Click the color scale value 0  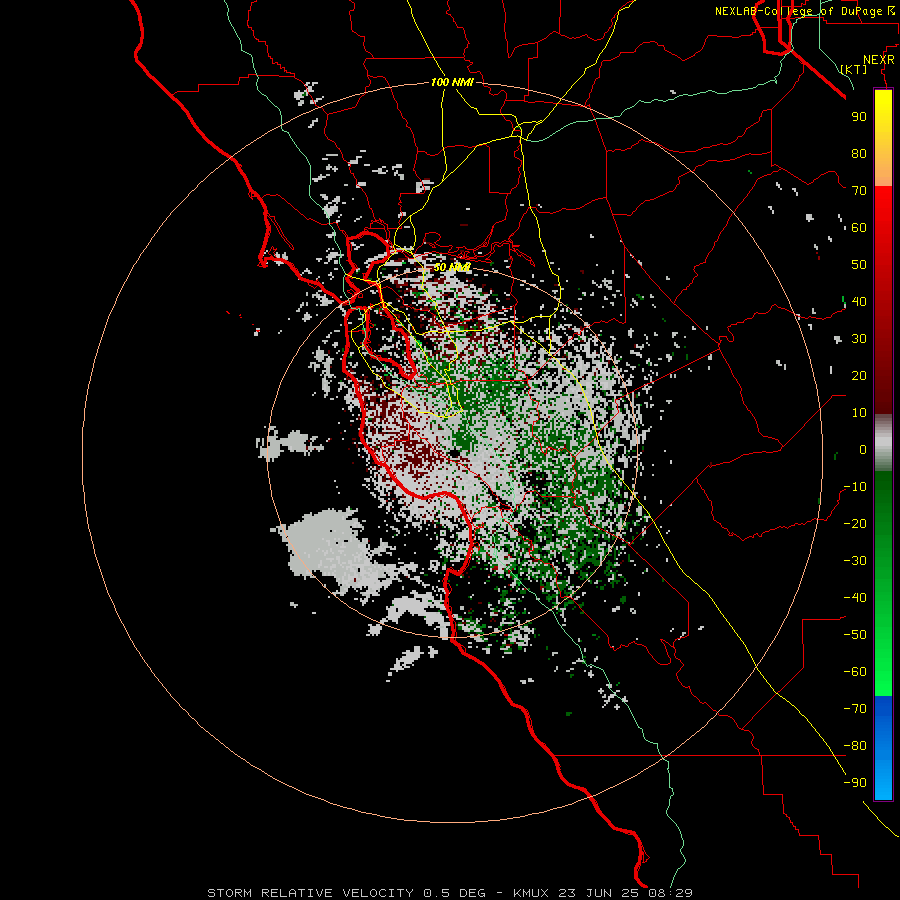pos(863,450)
